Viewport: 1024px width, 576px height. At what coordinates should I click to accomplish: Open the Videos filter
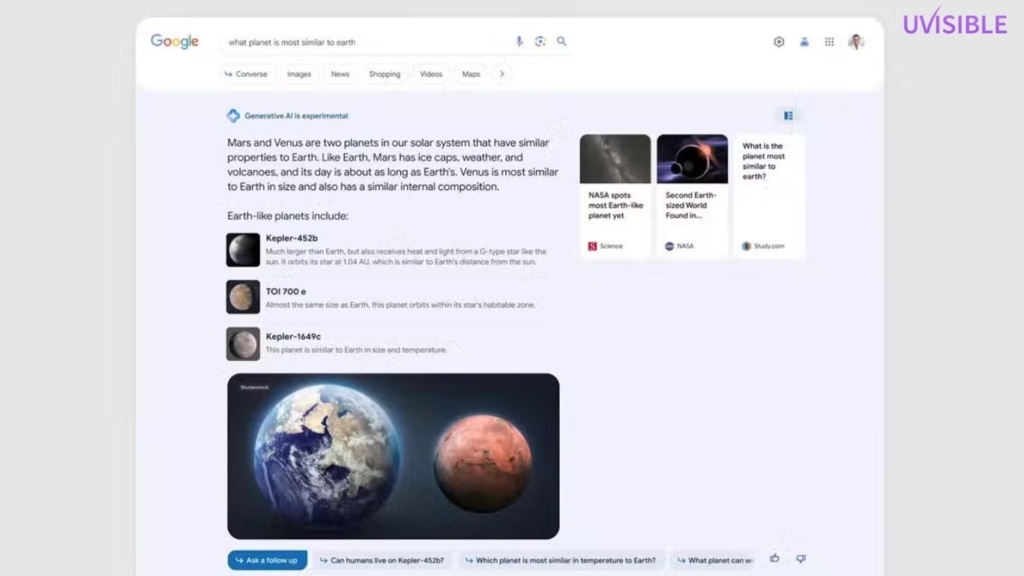pos(431,74)
